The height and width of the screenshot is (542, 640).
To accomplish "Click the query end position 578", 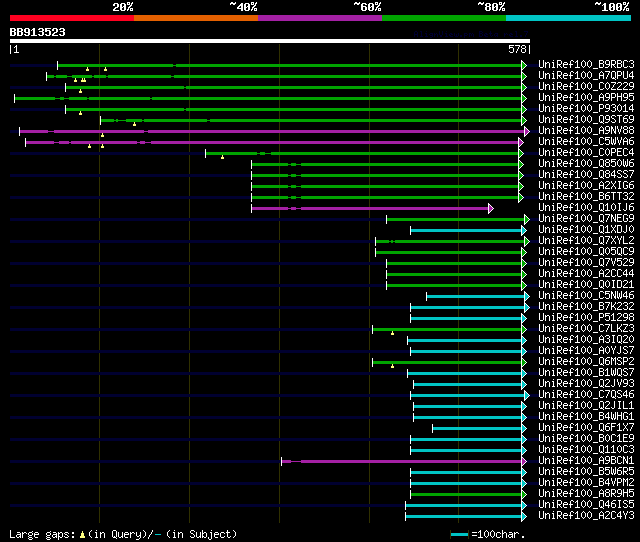I will pos(517,49).
